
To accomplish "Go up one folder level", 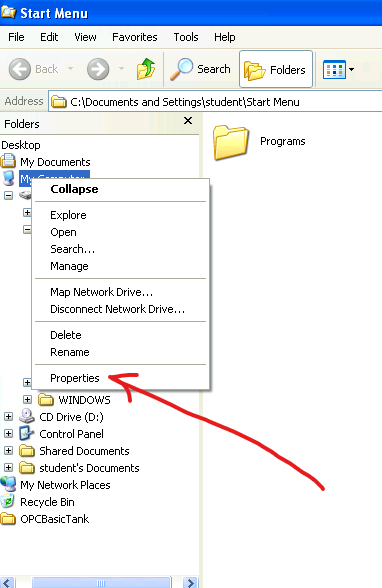I will pos(146,69).
